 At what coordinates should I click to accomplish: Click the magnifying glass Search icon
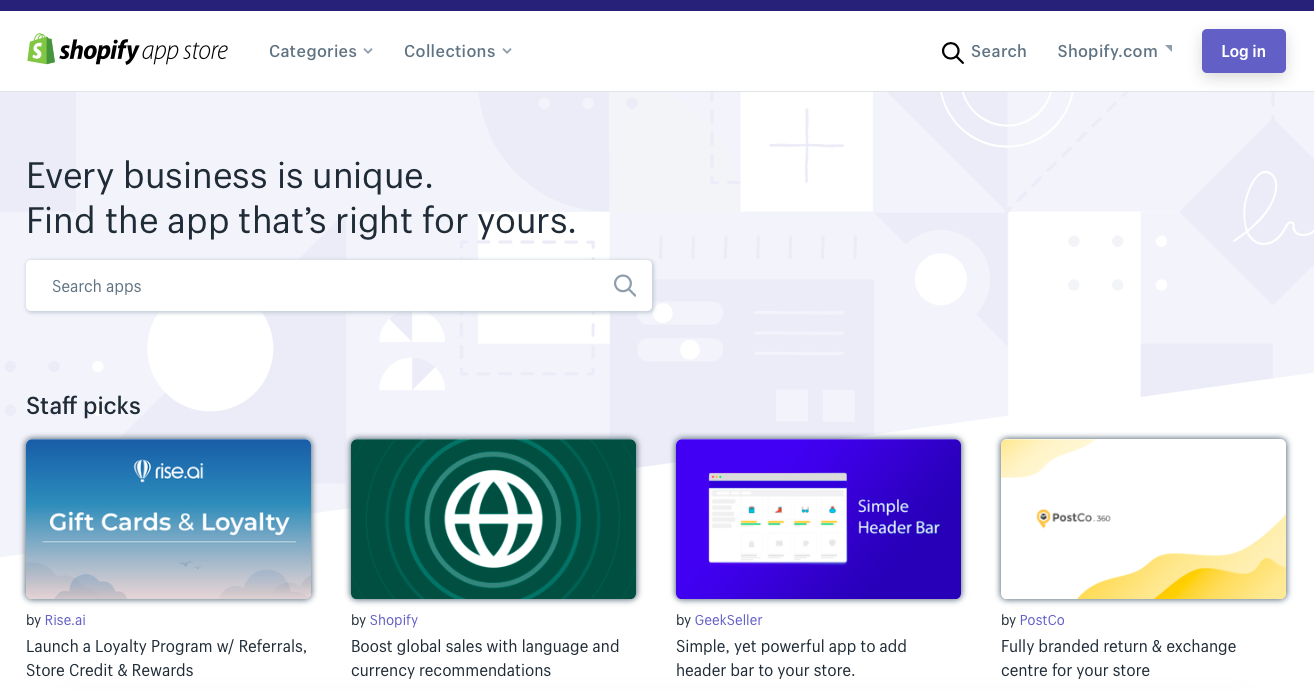pyautogui.click(x=951, y=52)
